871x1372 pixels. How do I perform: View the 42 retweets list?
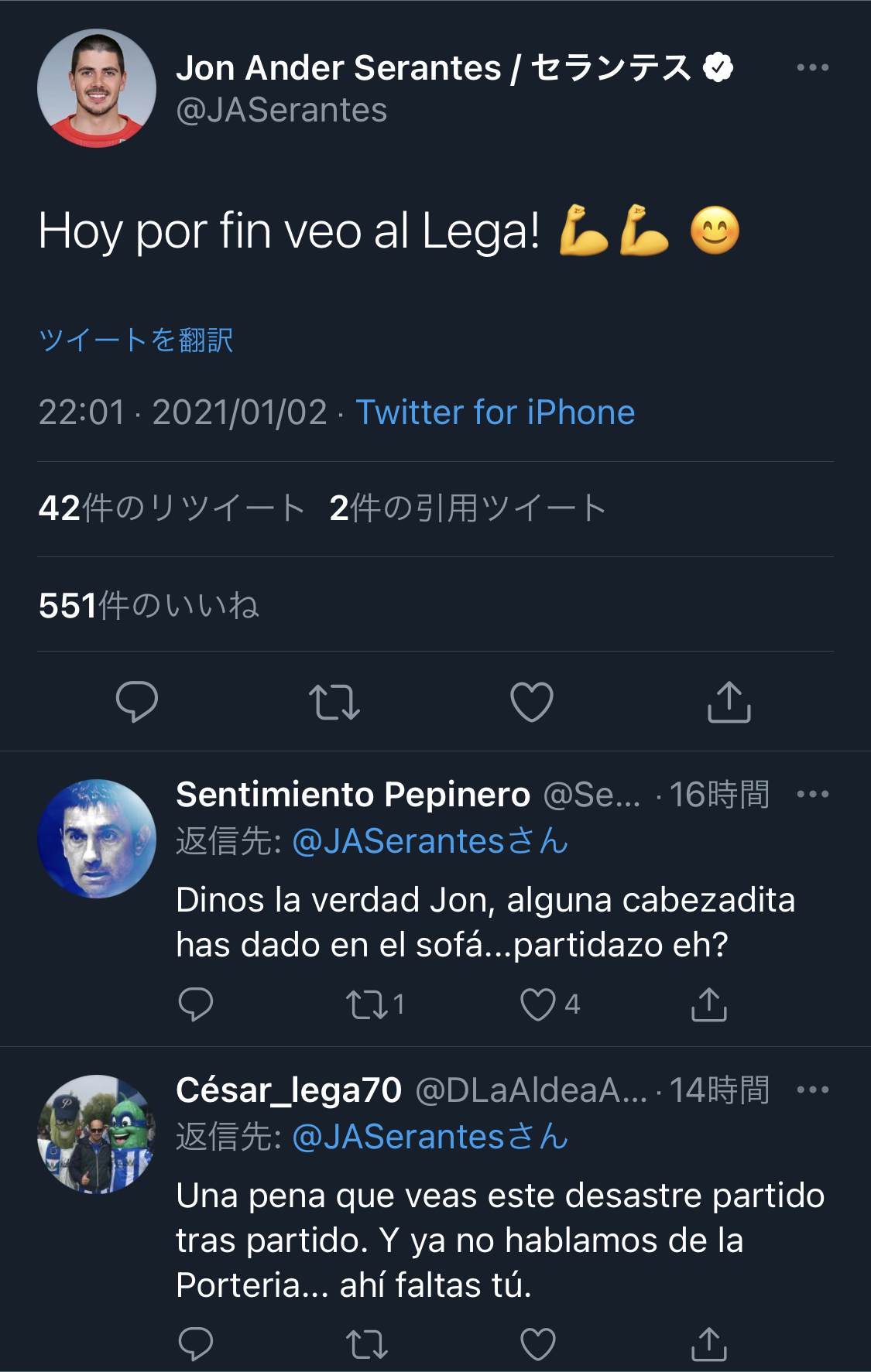coord(171,508)
